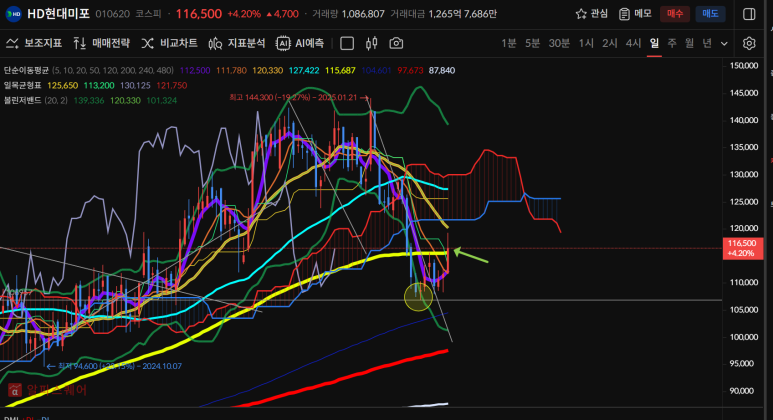Click stock name HD현대미포
Screen dimensions: 773x420
pyautogui.click(x=58, y=14)
